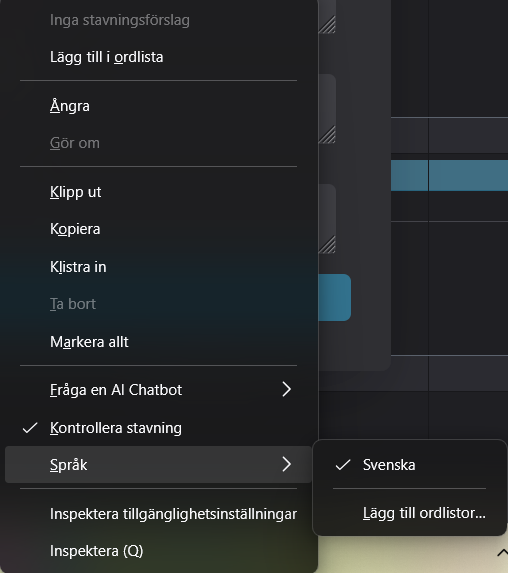Click the chevron arrow on Fråga en AI Chatbot

click(287, 390)
